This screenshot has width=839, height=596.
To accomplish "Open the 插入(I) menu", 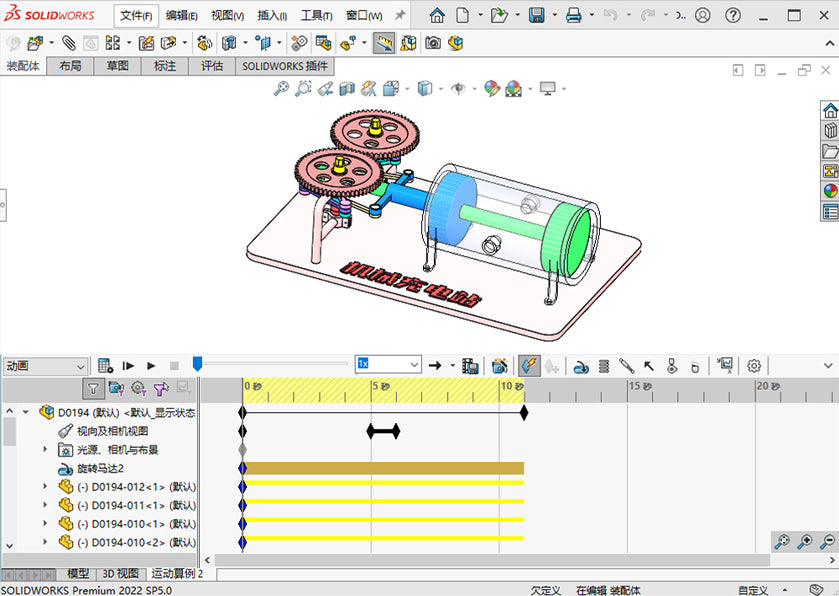I will coord(272,16).
